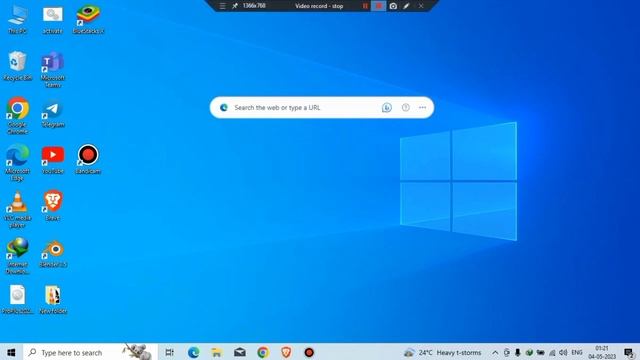Viewport: 640px width, 360px height.
Task: Open the clock and calendar flyout
Action: [602, 353]
